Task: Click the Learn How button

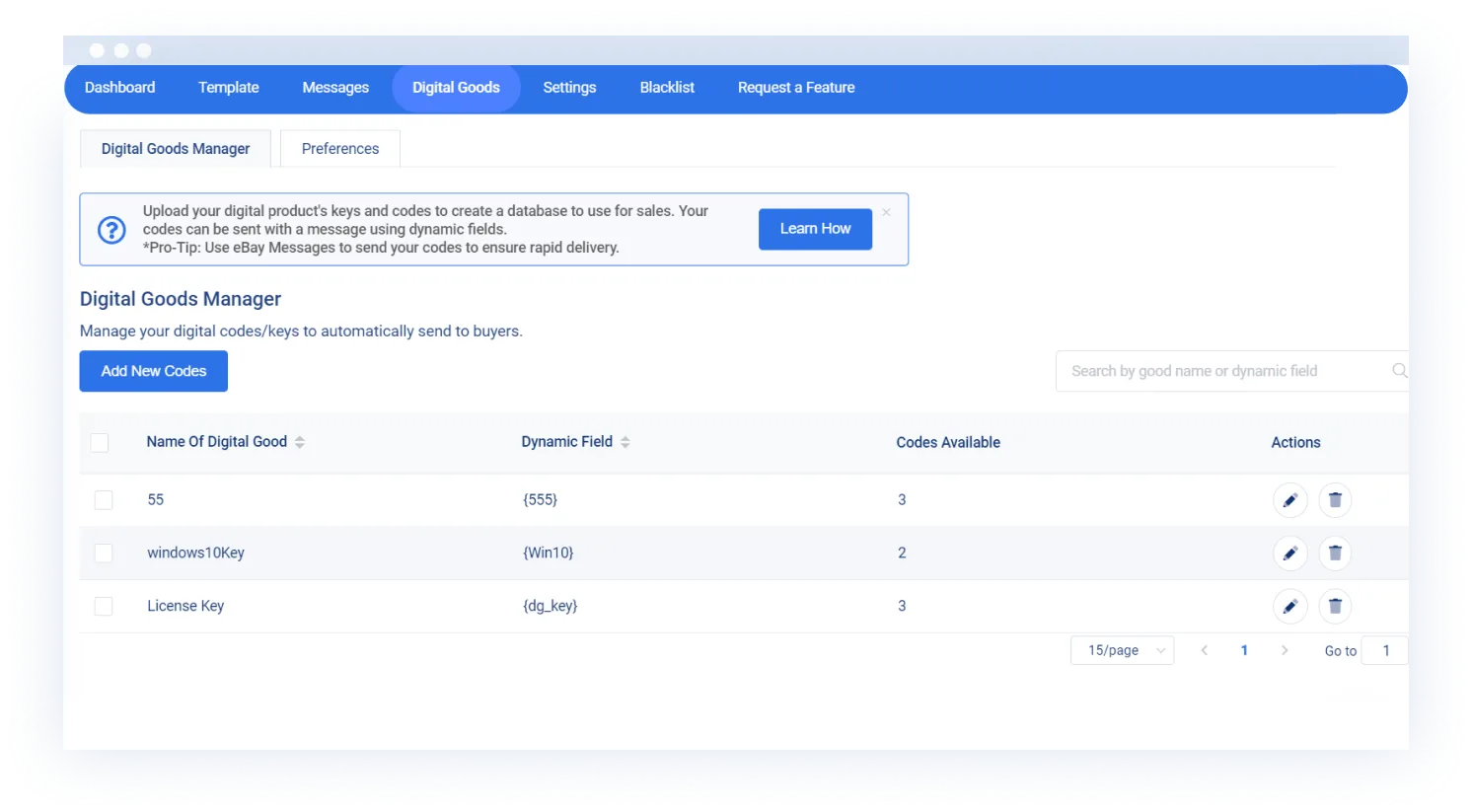Action: pyautogui.click(x=815, y=229)
